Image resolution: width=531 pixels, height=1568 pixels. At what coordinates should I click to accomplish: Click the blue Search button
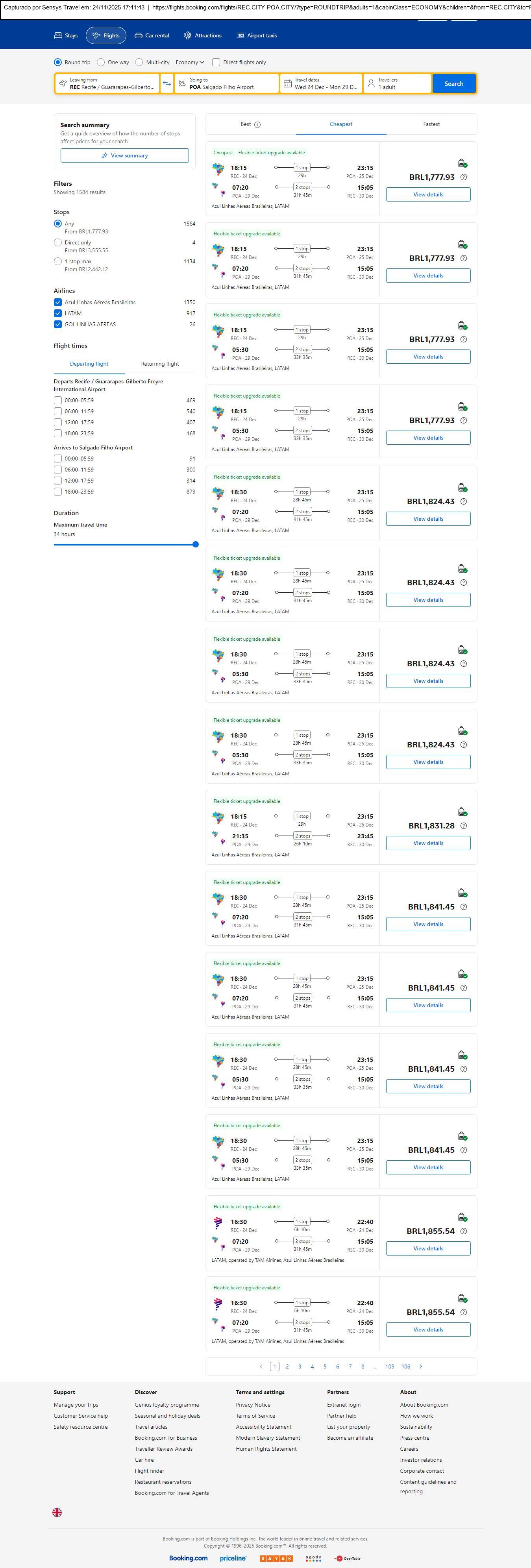tap(454, 83)
